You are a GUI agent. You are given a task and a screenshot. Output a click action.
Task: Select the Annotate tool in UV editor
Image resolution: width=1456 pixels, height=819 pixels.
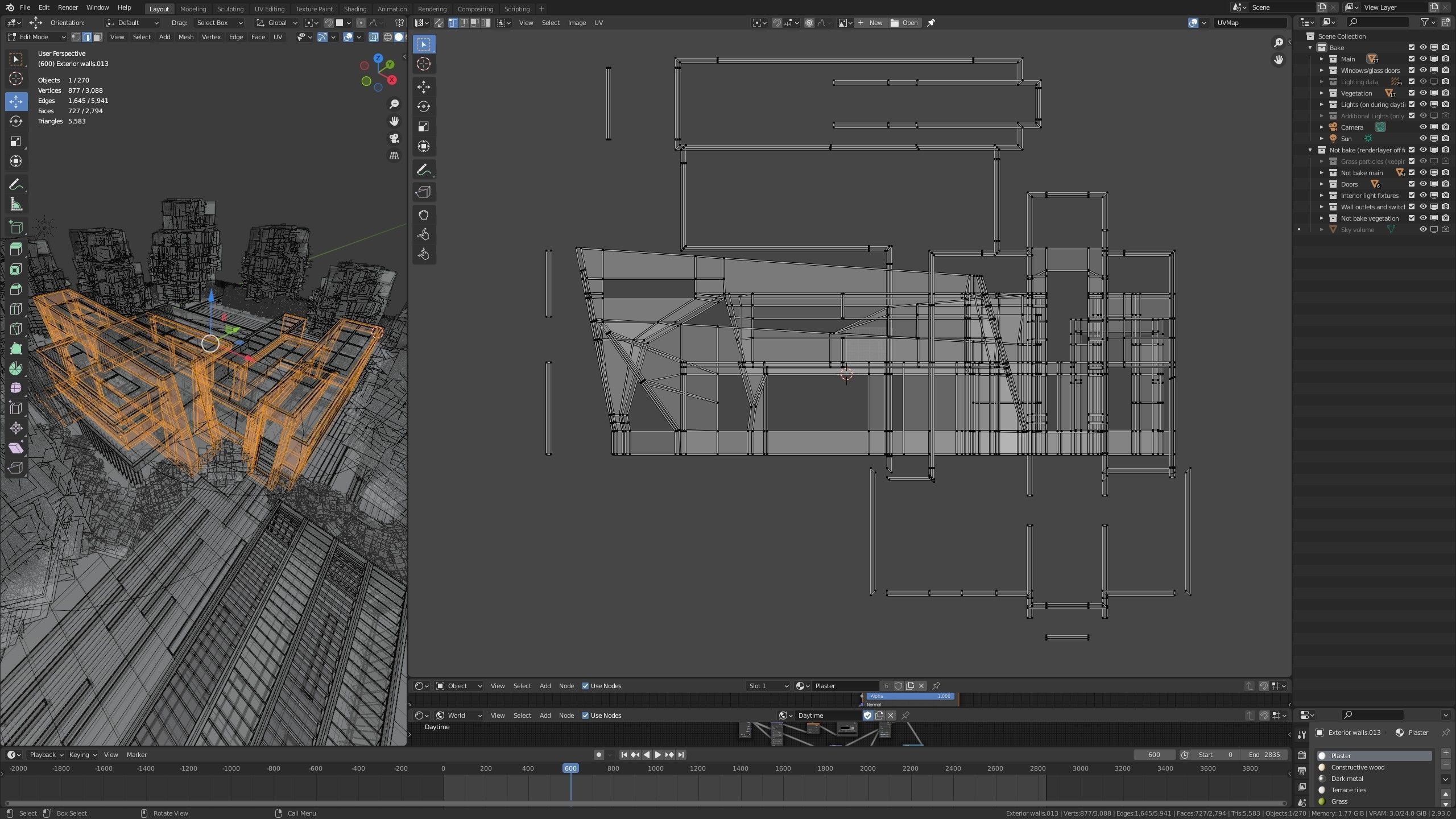click(x=423, y=169)
